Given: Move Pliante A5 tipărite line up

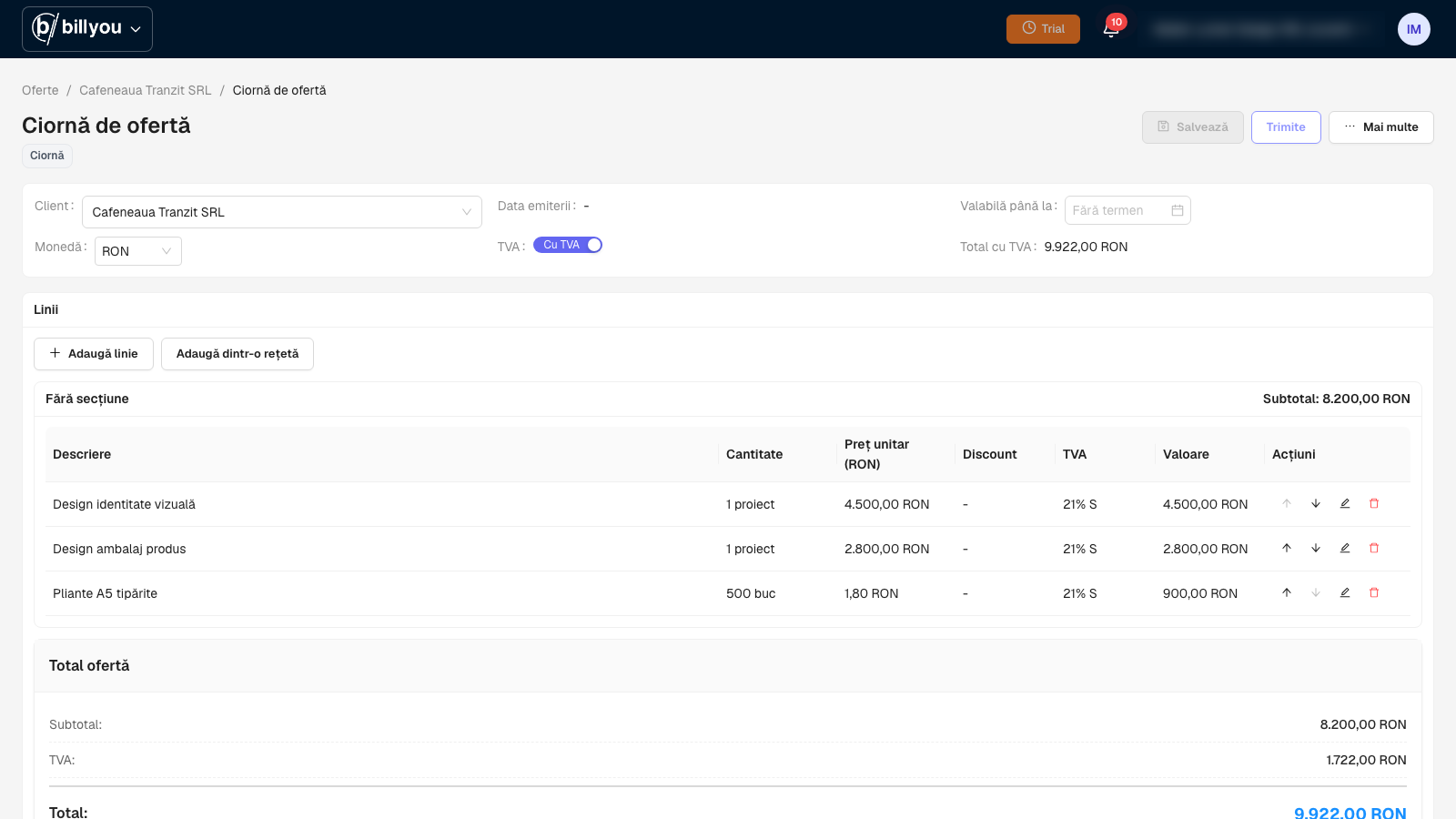Looking at the screenshot, I should pos(1287,592).
